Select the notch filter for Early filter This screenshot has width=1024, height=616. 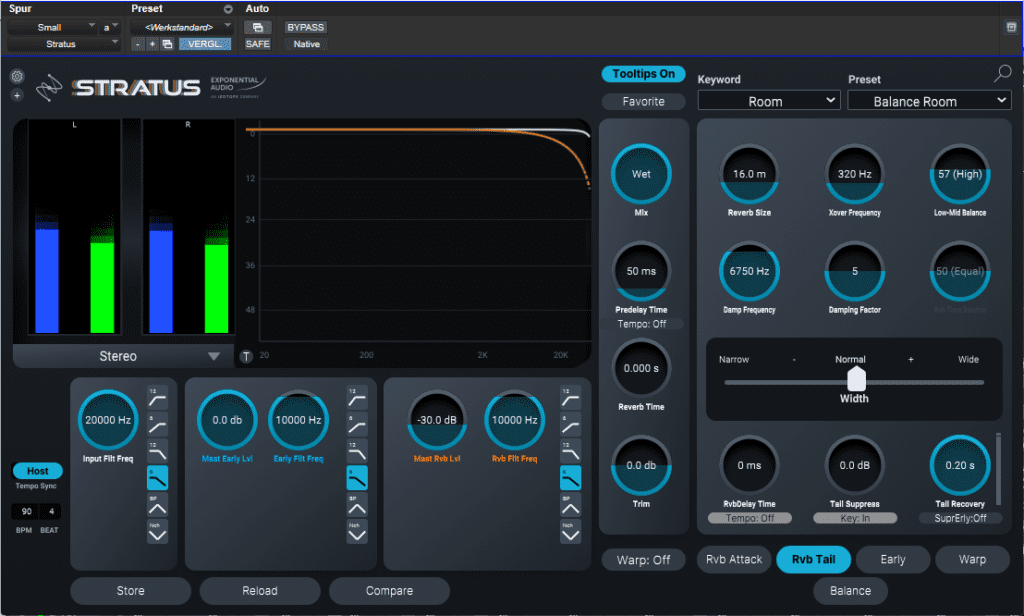(357, 531)
